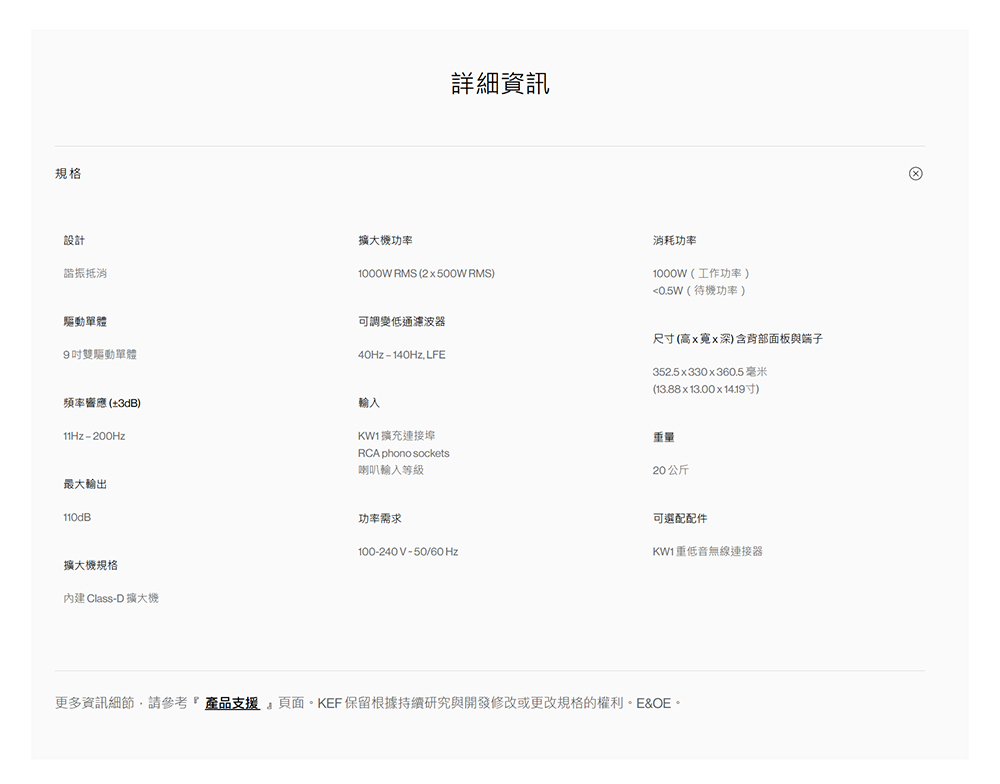Click the circled X collapse icon
Screen dimensions: 1000x784
pyautogui.click(x=915, y=174)
